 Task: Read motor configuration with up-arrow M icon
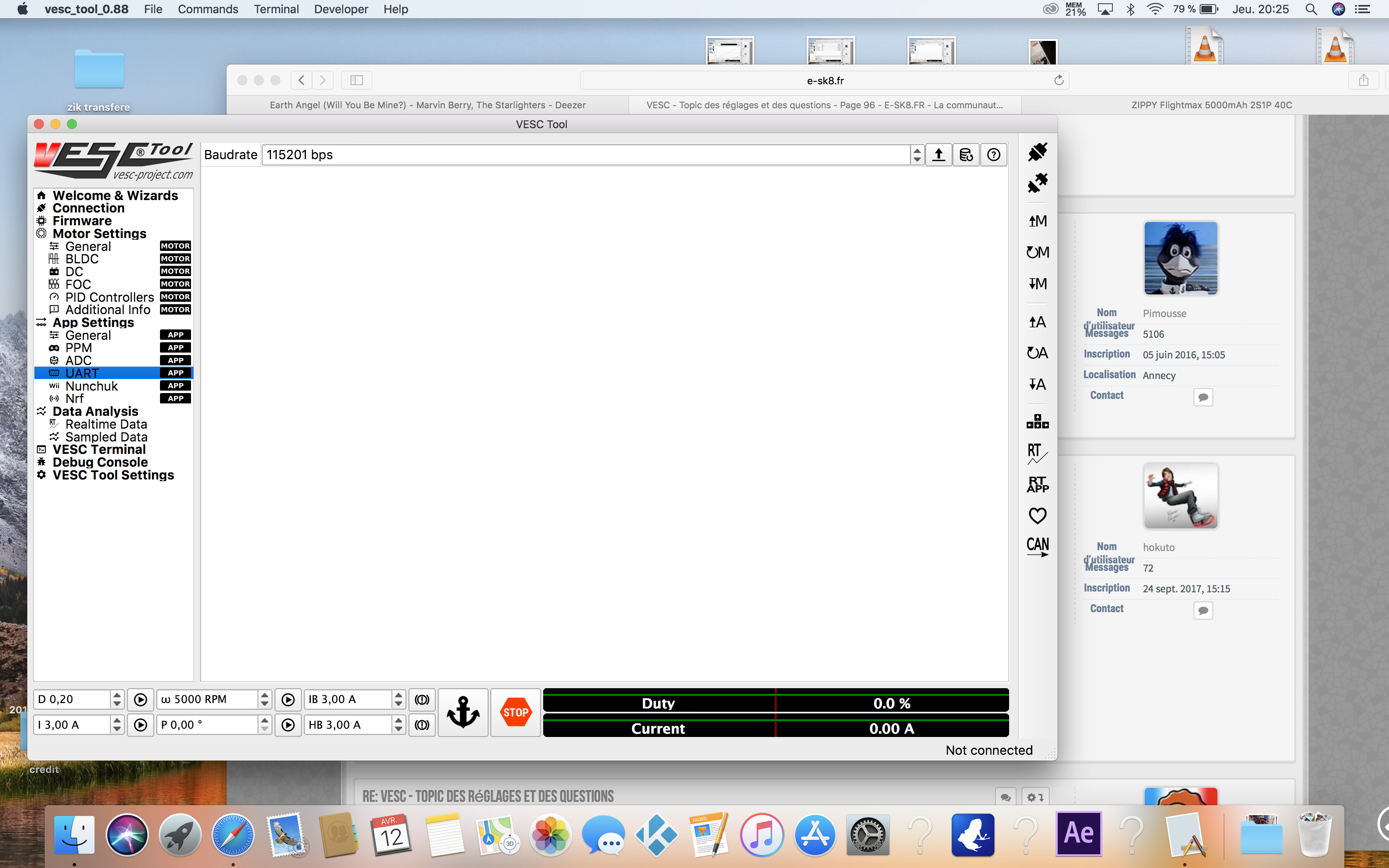coord(1037,221)
